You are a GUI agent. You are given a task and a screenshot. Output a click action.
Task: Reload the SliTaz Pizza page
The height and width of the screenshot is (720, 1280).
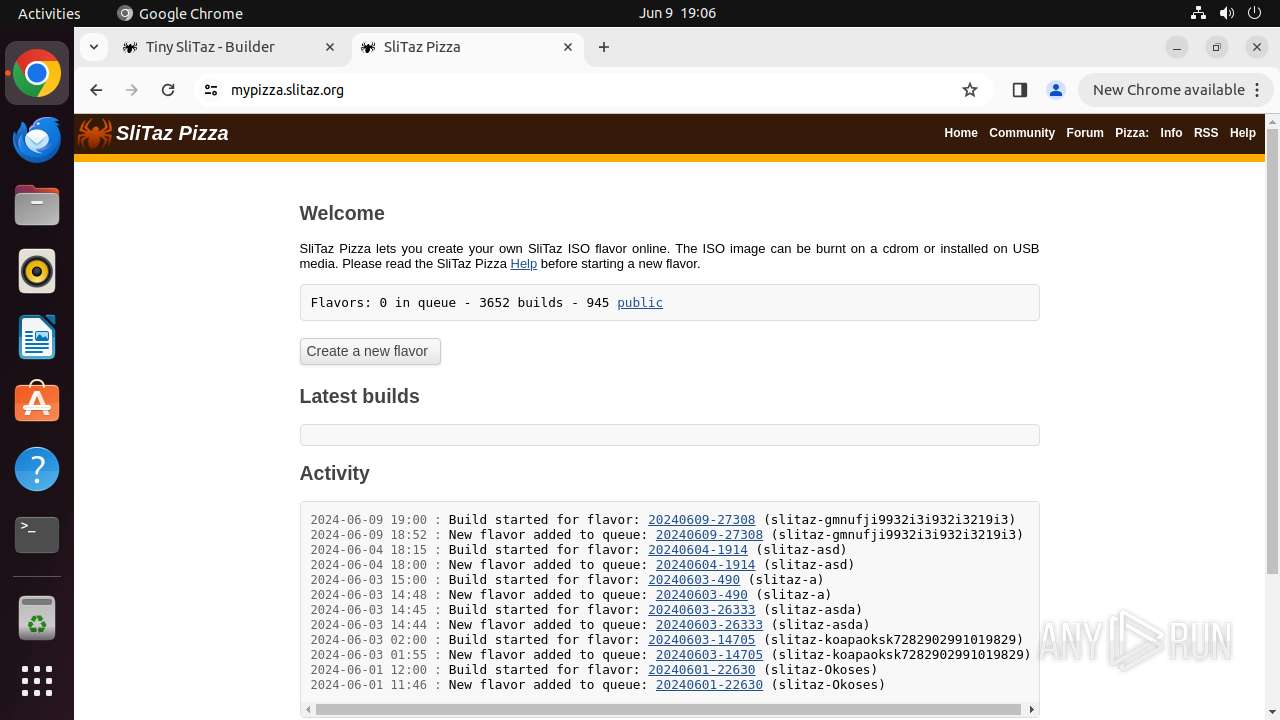coord(168,90)
